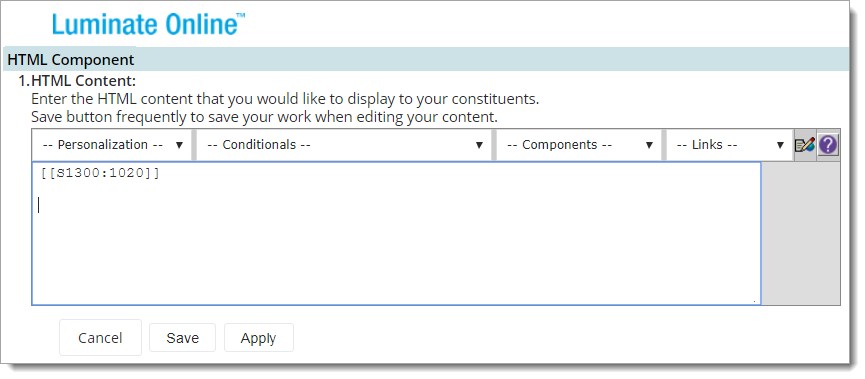Click the Save button

[183, 338]
